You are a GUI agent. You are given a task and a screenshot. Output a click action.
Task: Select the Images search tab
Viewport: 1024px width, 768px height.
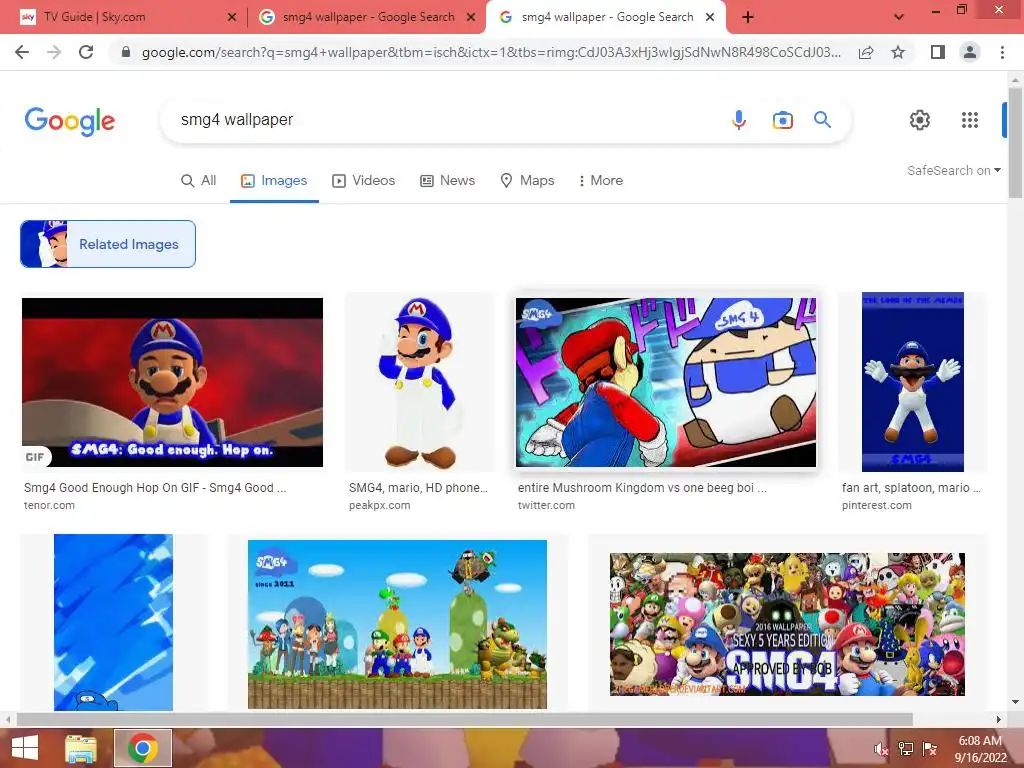point(274,180)
